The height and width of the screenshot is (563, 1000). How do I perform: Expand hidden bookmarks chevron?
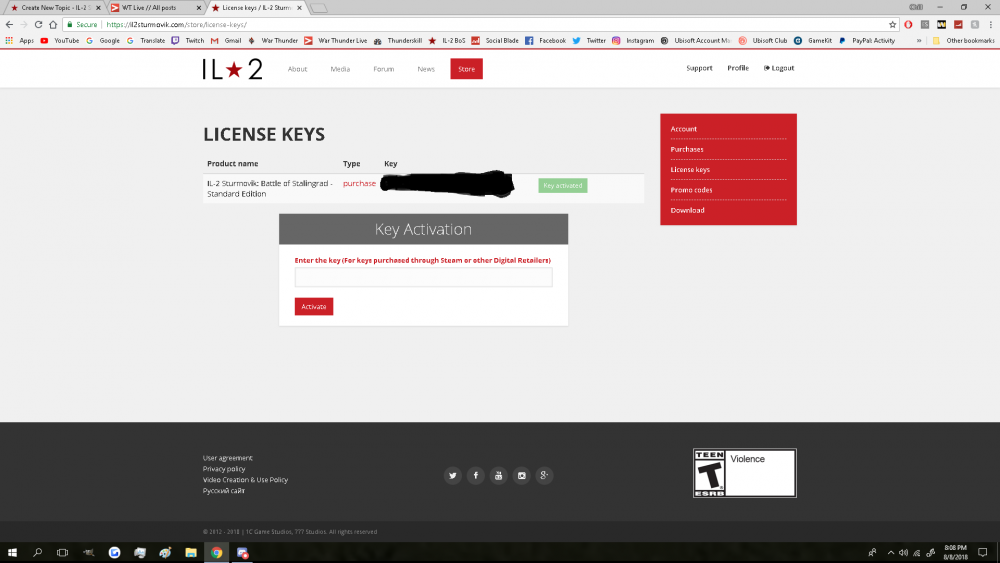(919, 40)
